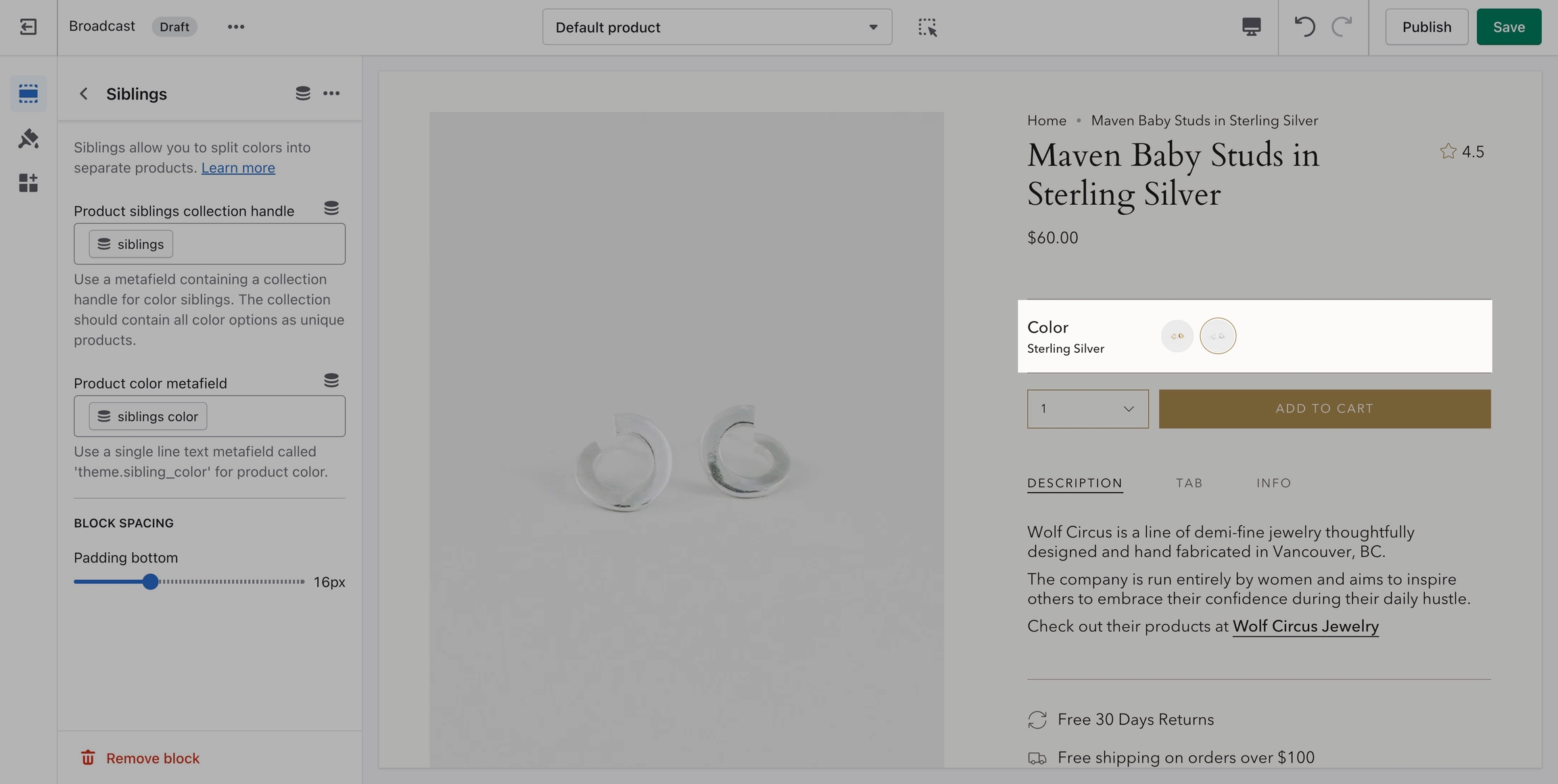Select the TAB product tab

[1189, 483]
